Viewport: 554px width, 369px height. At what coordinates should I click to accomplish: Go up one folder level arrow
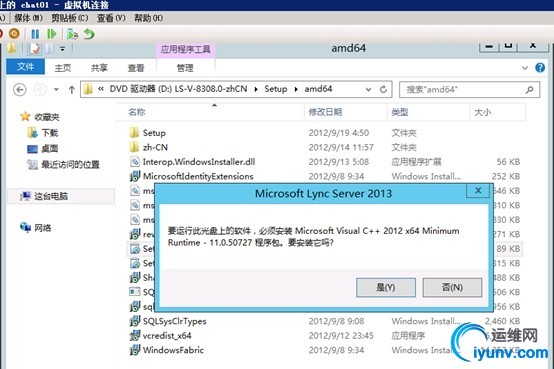(x=72, y=90)
